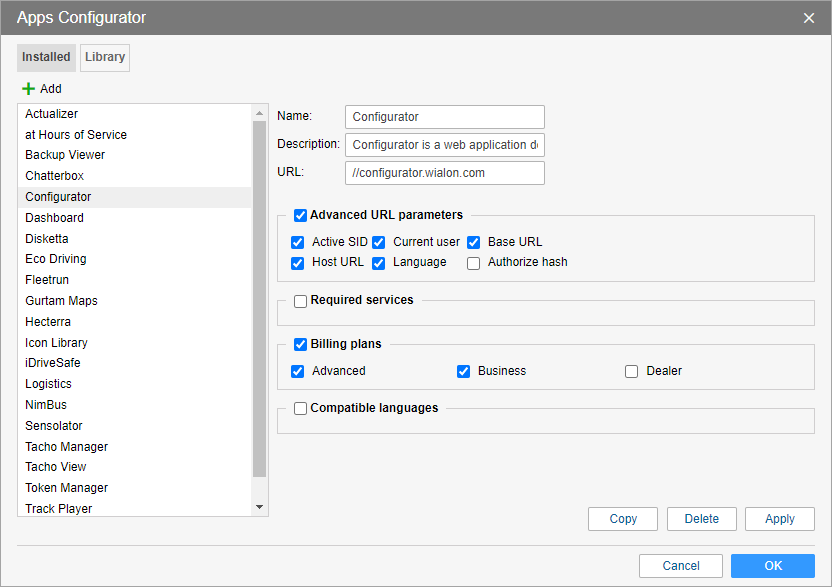Close the Apps Configurator dialog

[809, 18]
